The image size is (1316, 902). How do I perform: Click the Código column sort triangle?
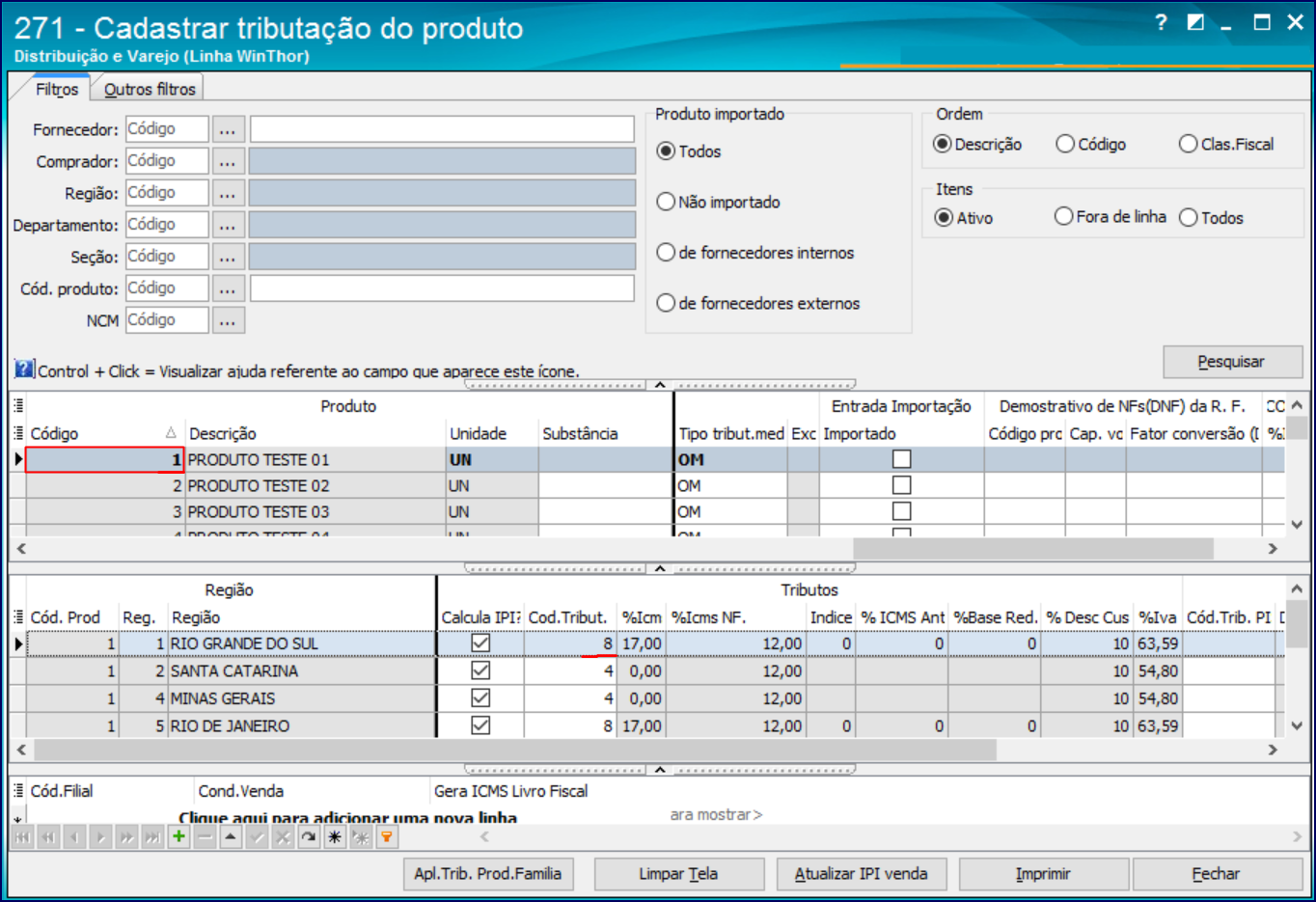(171, 433)
